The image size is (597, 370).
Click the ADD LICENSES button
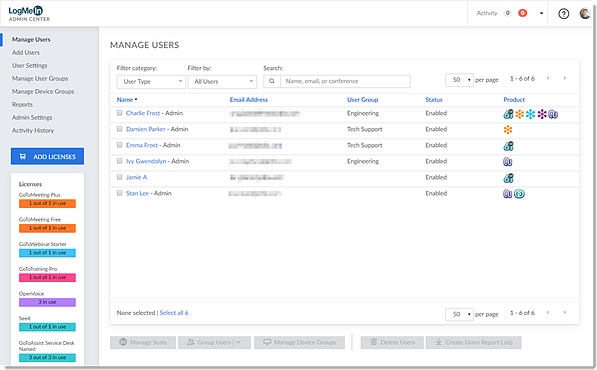(x=48, y=156)
